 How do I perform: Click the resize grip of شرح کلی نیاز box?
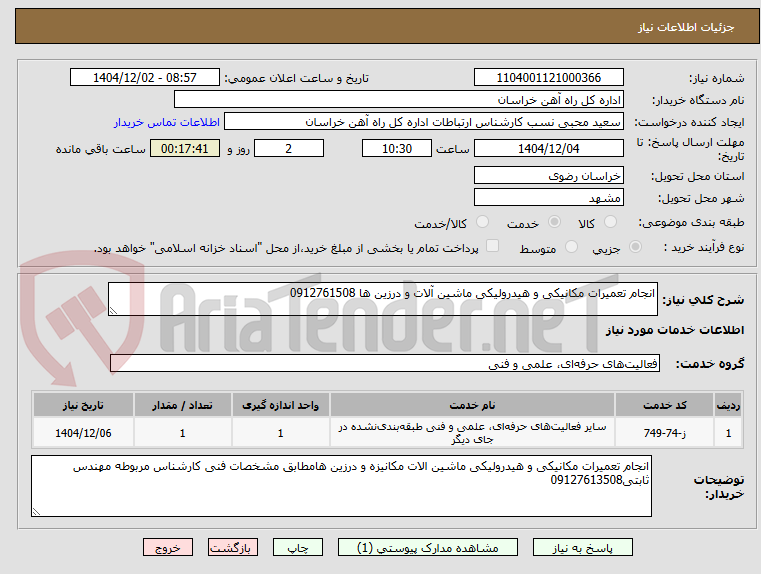tap(113, 311)
